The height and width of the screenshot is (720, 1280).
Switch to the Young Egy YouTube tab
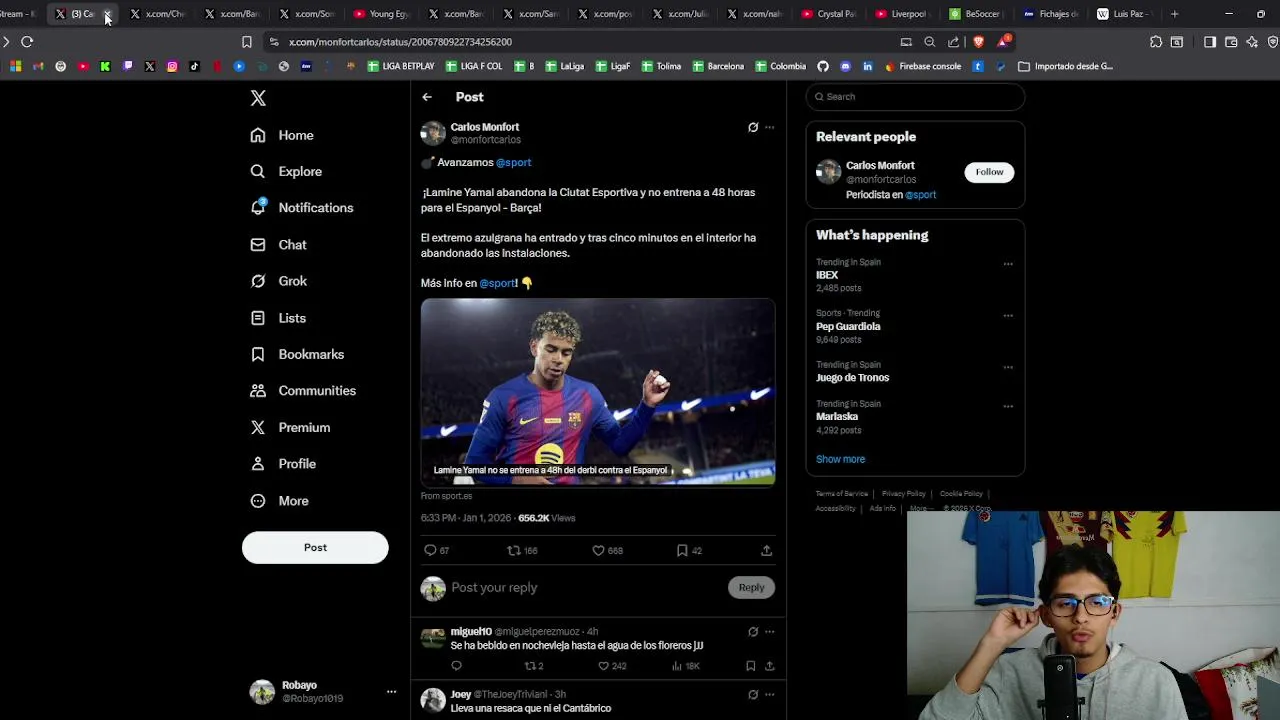click(383, 14)
